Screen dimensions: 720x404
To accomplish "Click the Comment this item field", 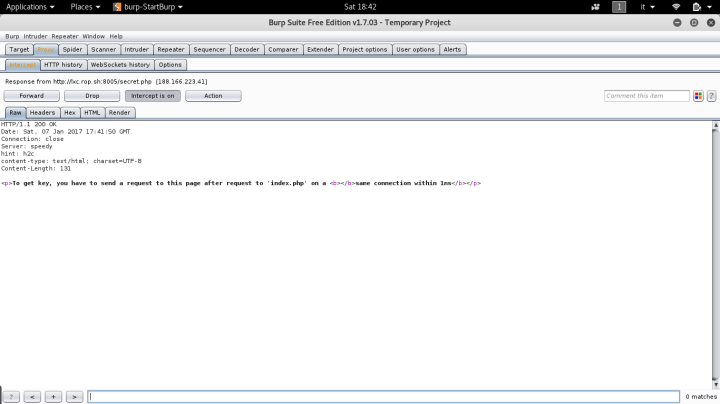I will [x=646, y=96].
